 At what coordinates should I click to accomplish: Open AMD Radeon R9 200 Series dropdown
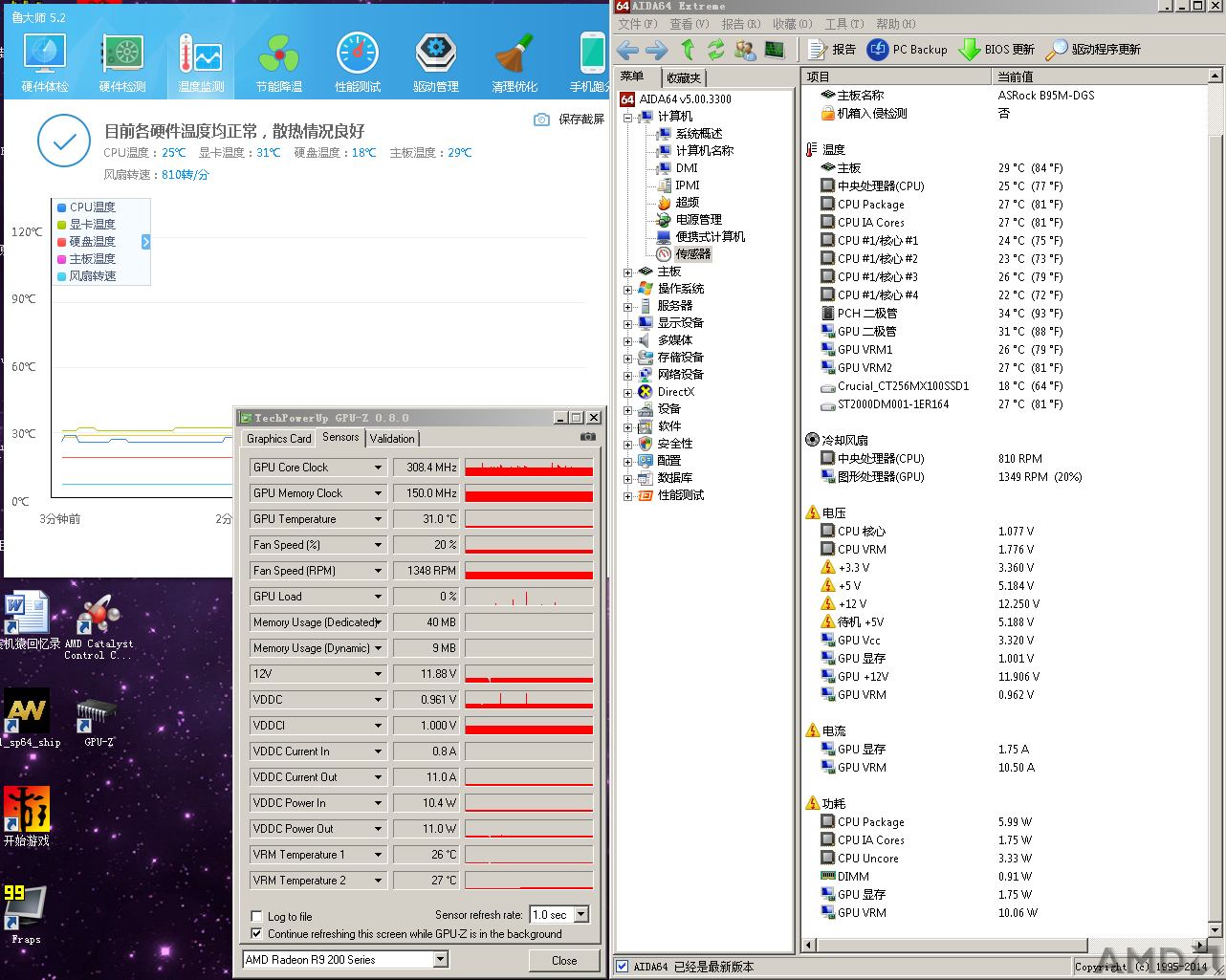tap(441, 959)
